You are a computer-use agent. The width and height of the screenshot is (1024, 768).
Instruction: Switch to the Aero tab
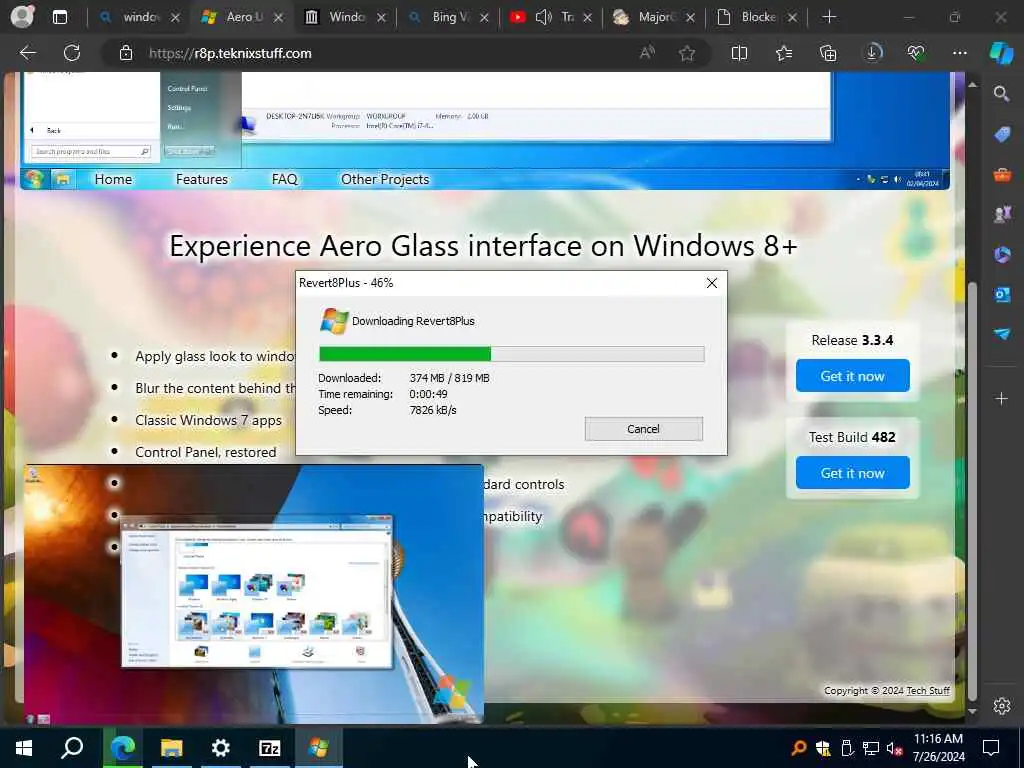[242, 17]
